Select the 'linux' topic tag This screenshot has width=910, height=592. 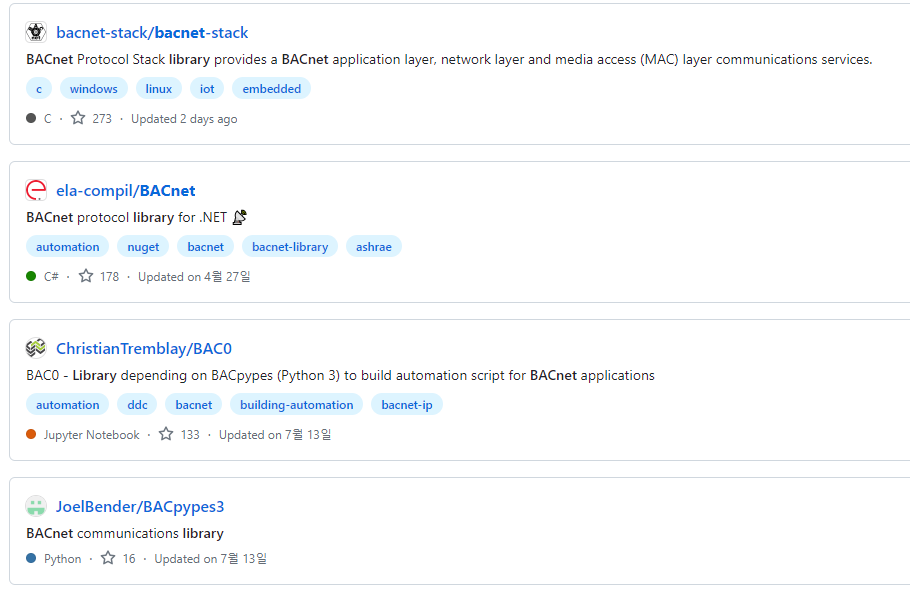tap(159, 89)
